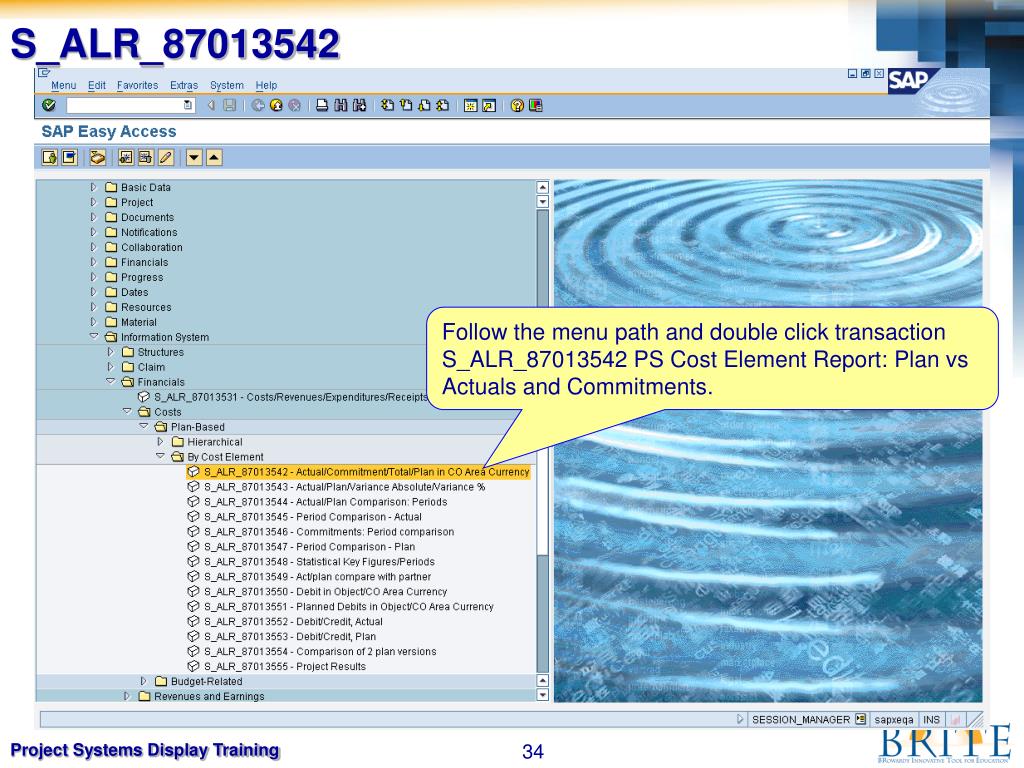The height and width of the screenshot is (768, 1024).
Task: Expand the Structures folder triangle
Action: [x=110, y=352]
